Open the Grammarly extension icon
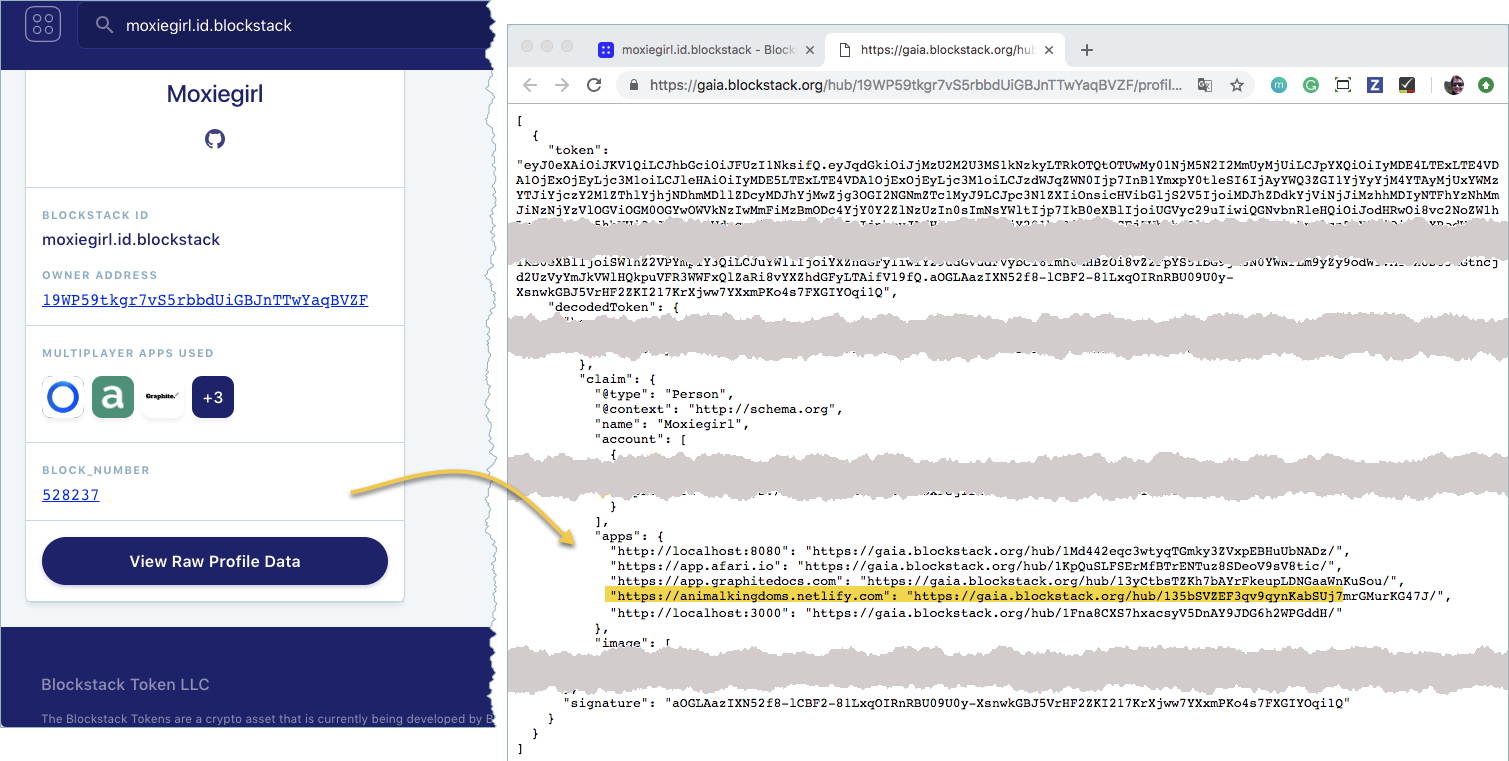 pos(1310,86)
